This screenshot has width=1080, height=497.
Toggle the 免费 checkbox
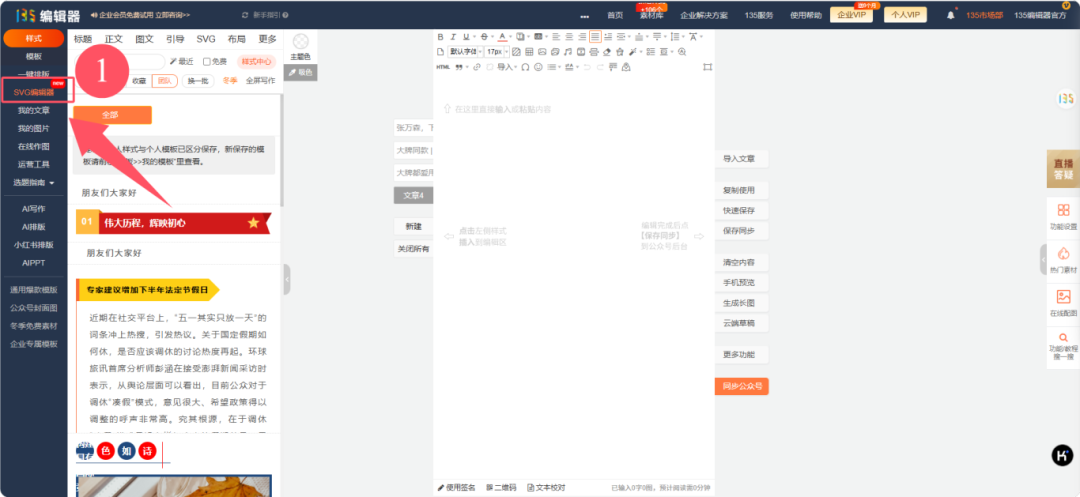pyautogui.click(x=207, y=61)
